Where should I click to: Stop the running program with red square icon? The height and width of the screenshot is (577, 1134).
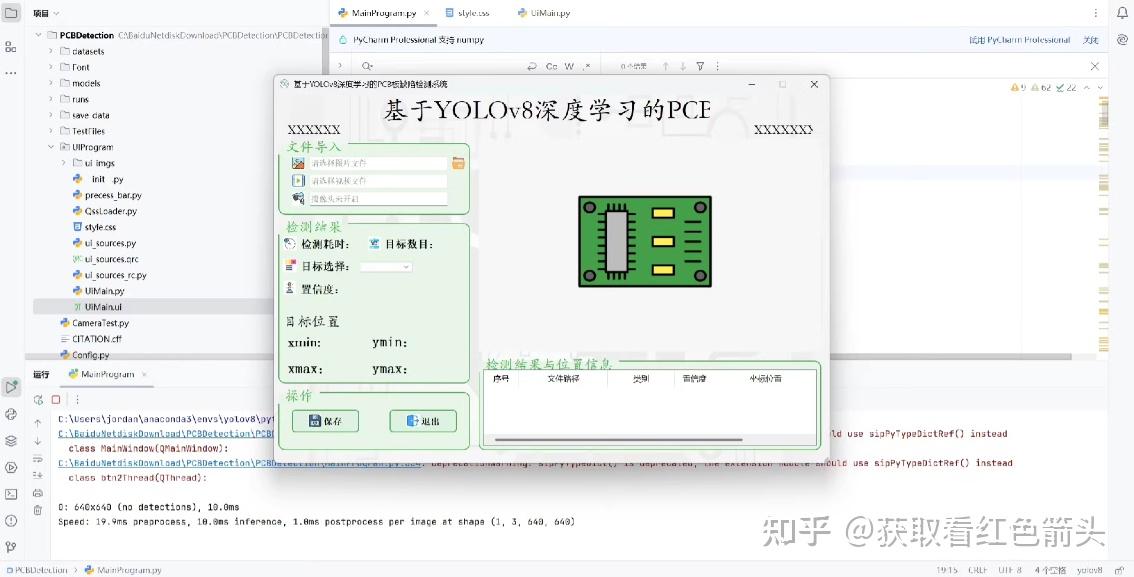(x=55, y=399)
